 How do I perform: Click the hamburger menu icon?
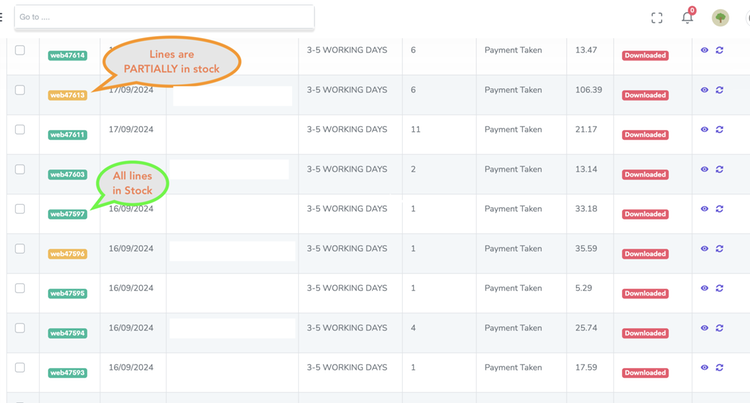[x=2, y=18]
